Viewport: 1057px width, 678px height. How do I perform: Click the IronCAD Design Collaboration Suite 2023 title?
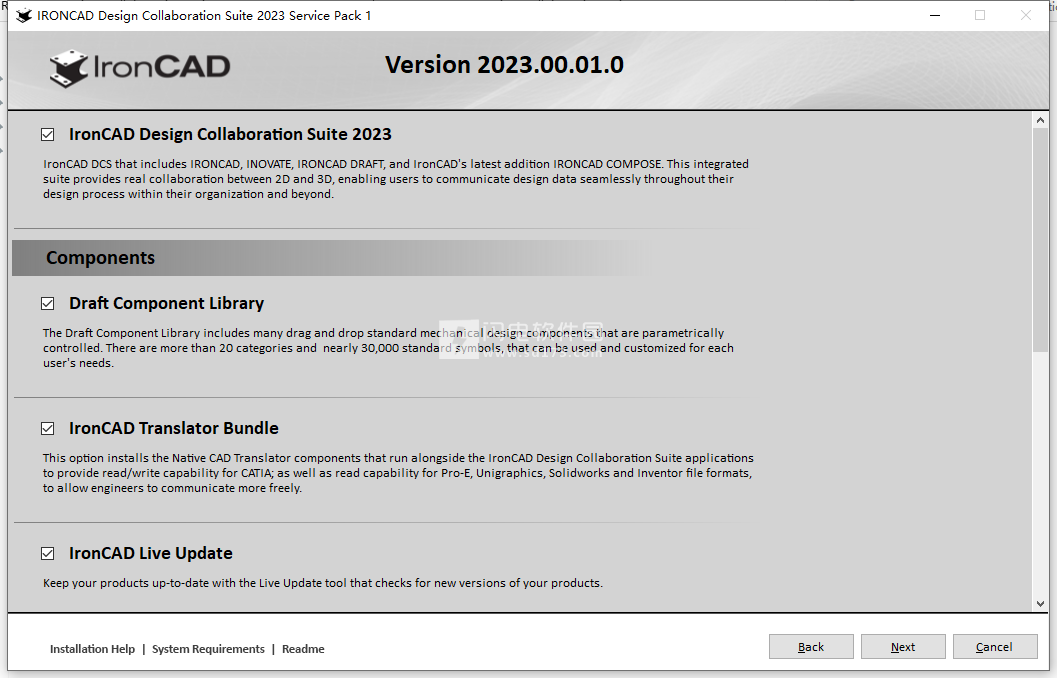(x=230, y=135)
